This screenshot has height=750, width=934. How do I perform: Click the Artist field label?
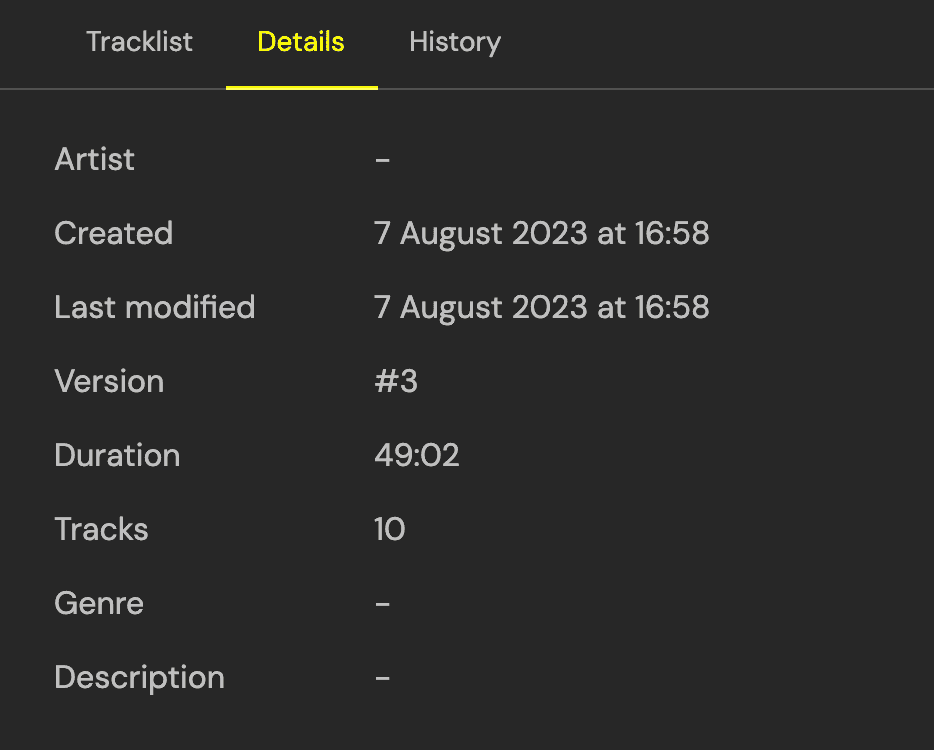[95, 159]
